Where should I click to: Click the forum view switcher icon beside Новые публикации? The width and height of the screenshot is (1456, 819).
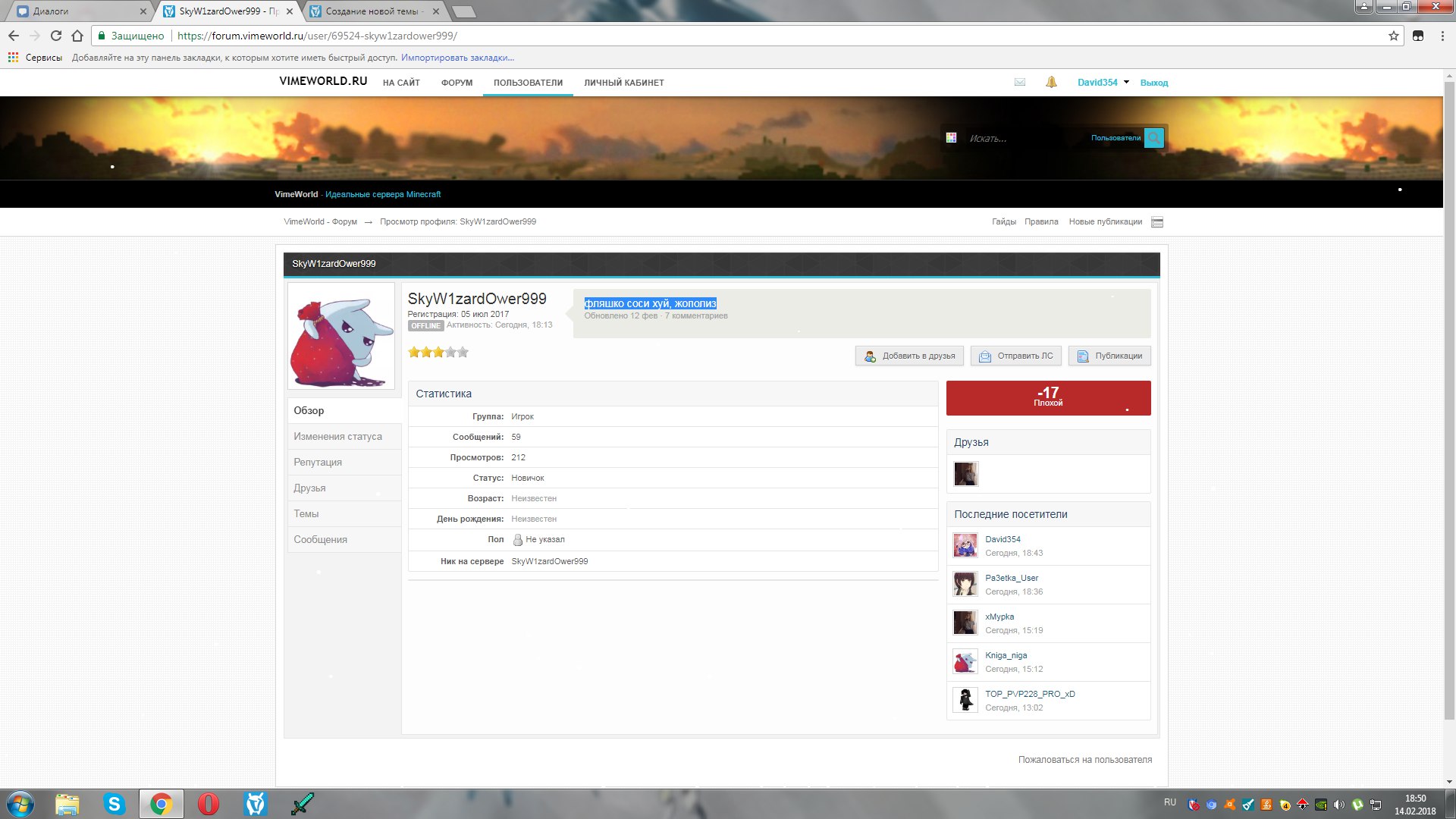[x=1157, y=222]
